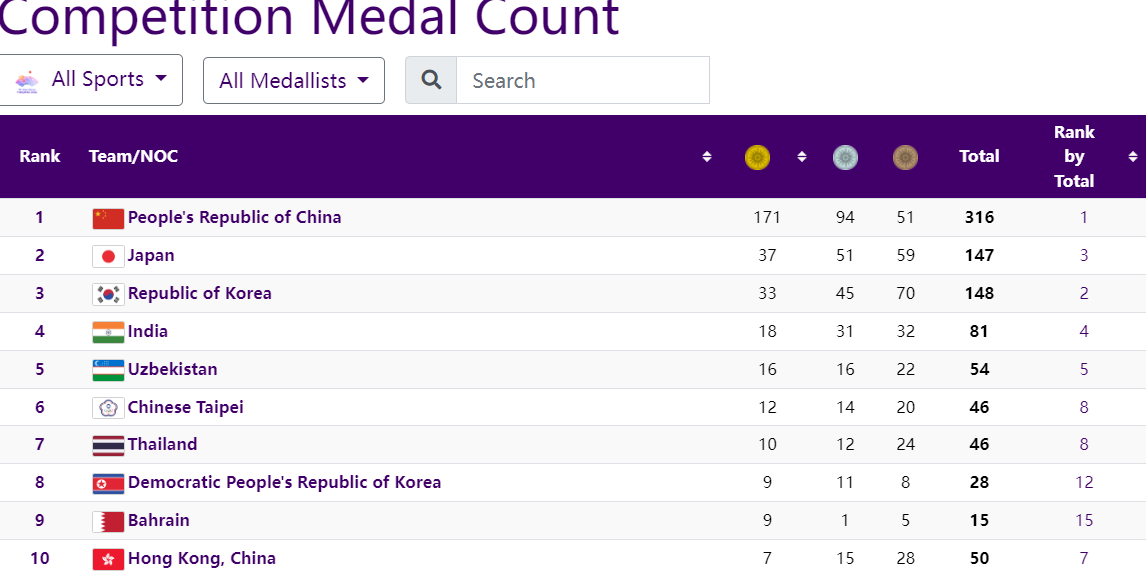Sort by the Team/NOC column arrows
The image size is (1148, 573).
(x=707, y=157)
